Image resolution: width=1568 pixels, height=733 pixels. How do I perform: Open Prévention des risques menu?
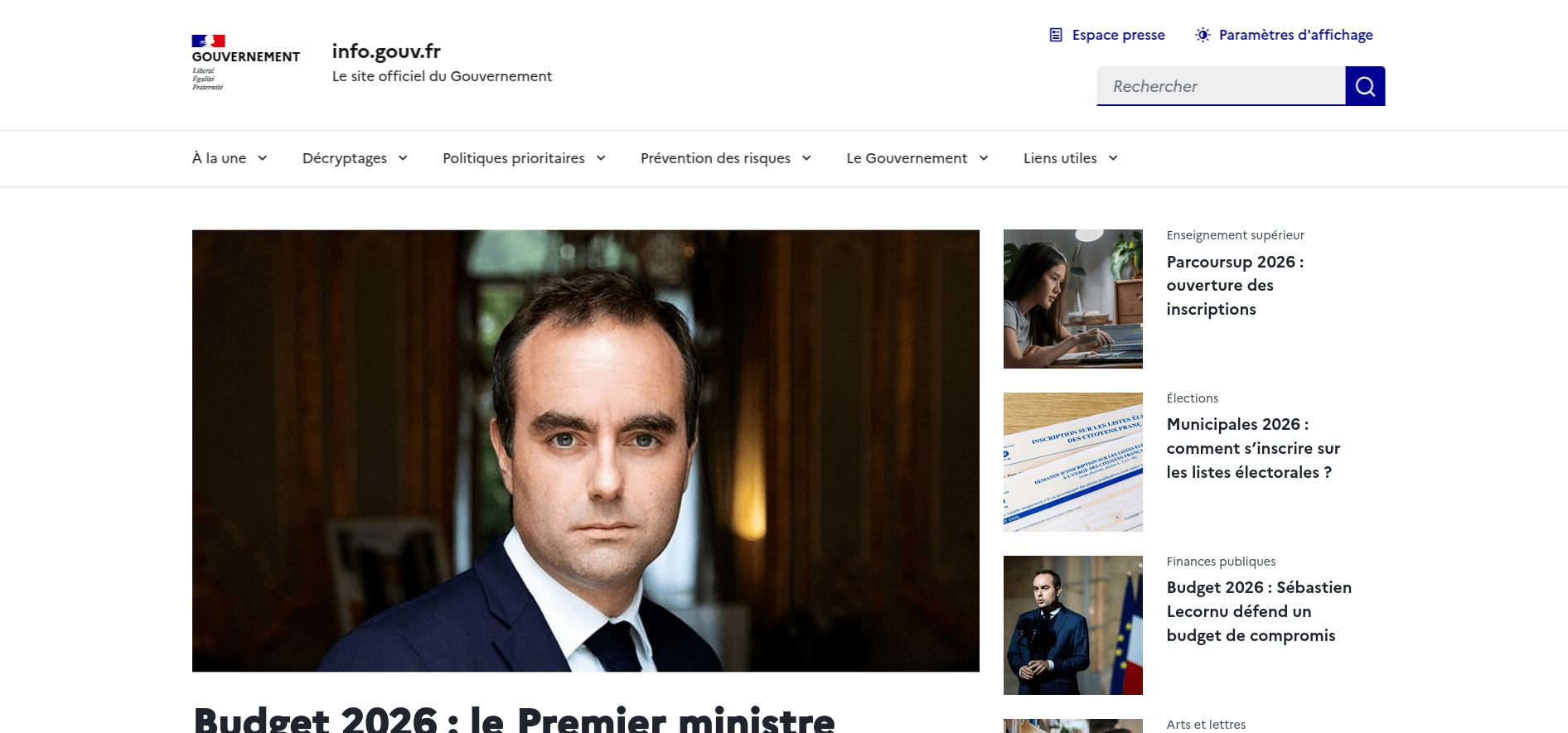(x=726, y=158)
